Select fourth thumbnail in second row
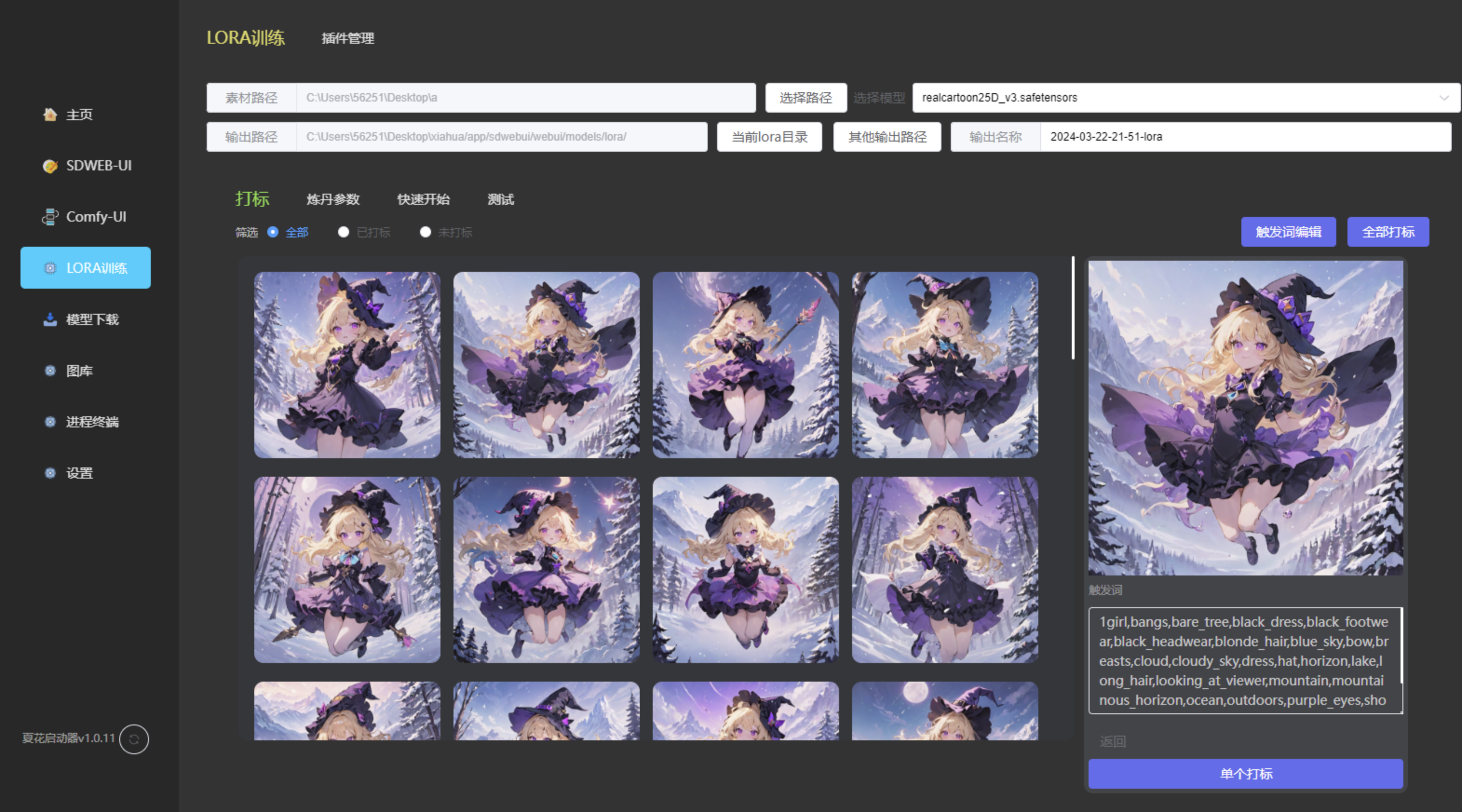 (x=945, y=570)
